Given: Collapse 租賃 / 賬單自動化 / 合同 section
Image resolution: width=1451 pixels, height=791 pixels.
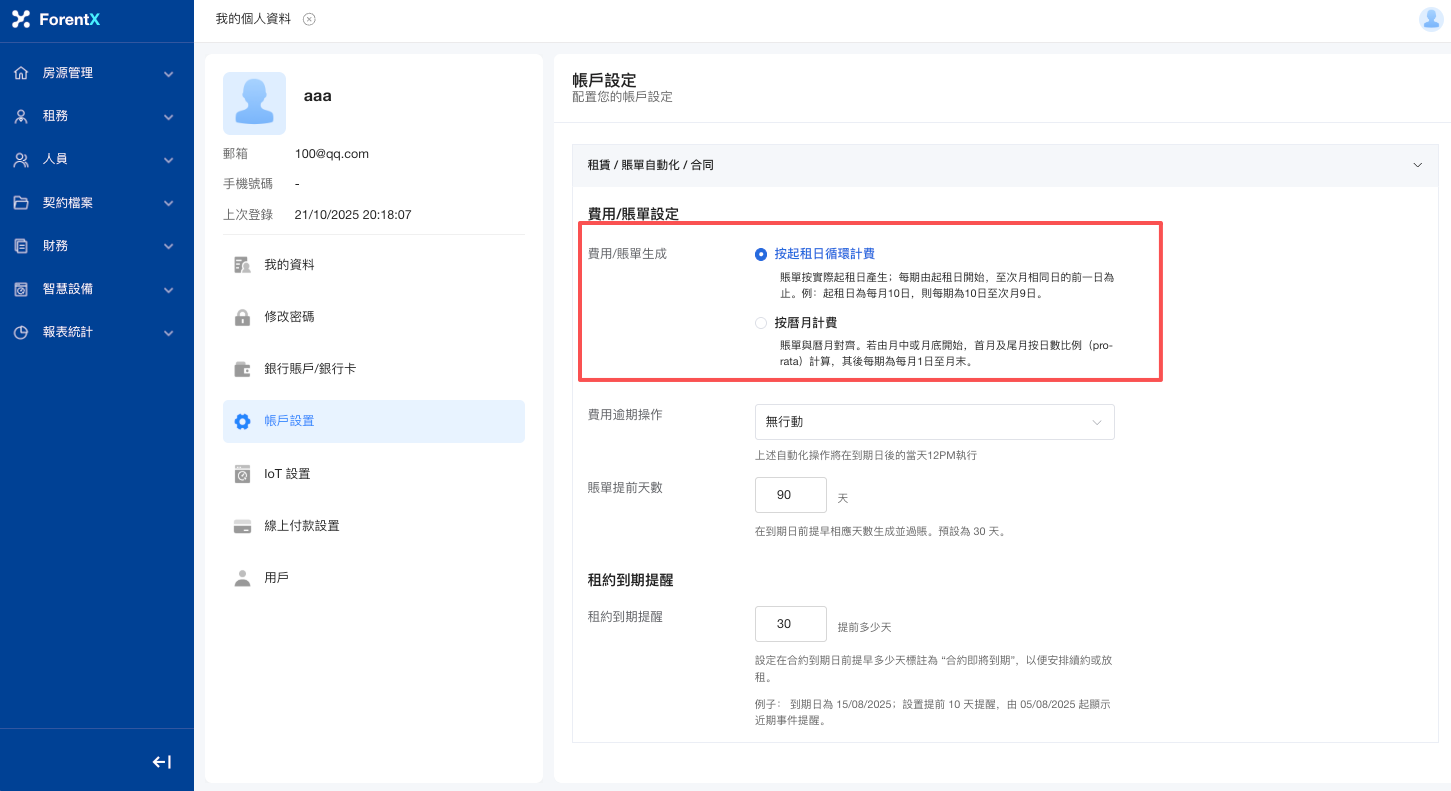Looking at the screenshot, I should [x=1417, y=165].
